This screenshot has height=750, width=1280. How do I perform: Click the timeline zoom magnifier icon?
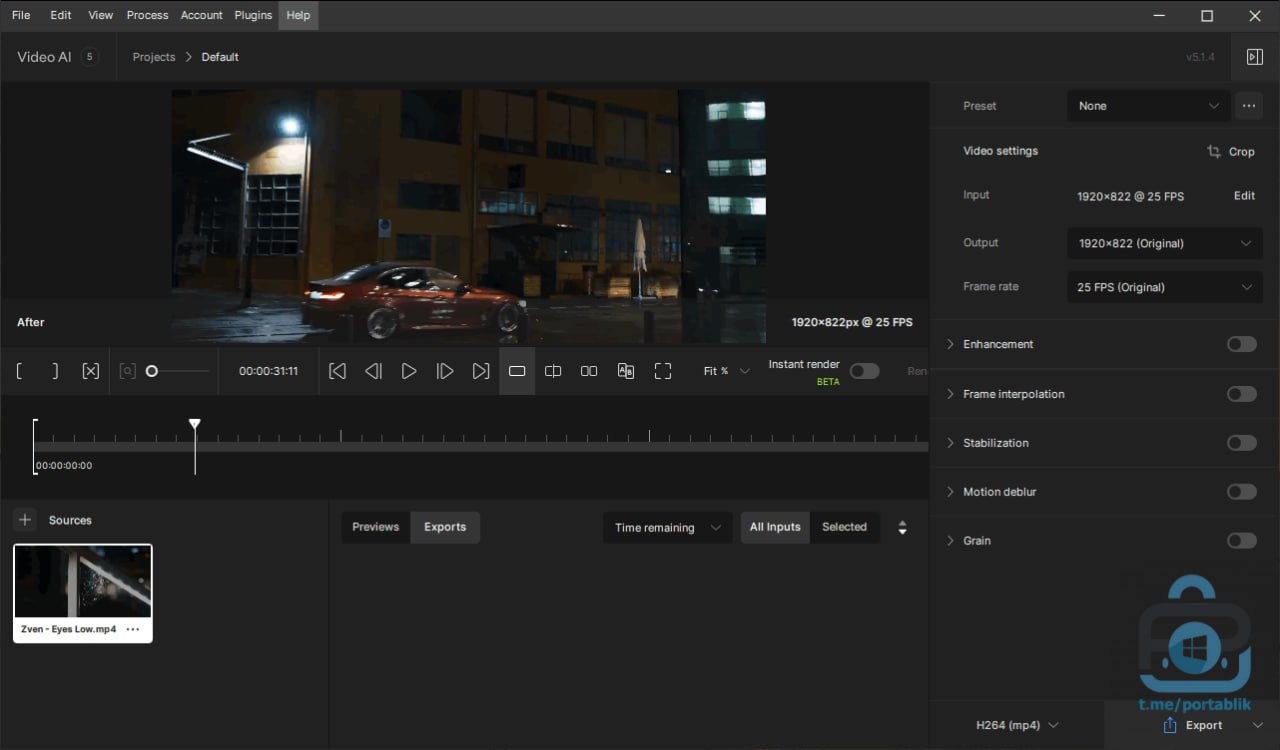point(127,371)
